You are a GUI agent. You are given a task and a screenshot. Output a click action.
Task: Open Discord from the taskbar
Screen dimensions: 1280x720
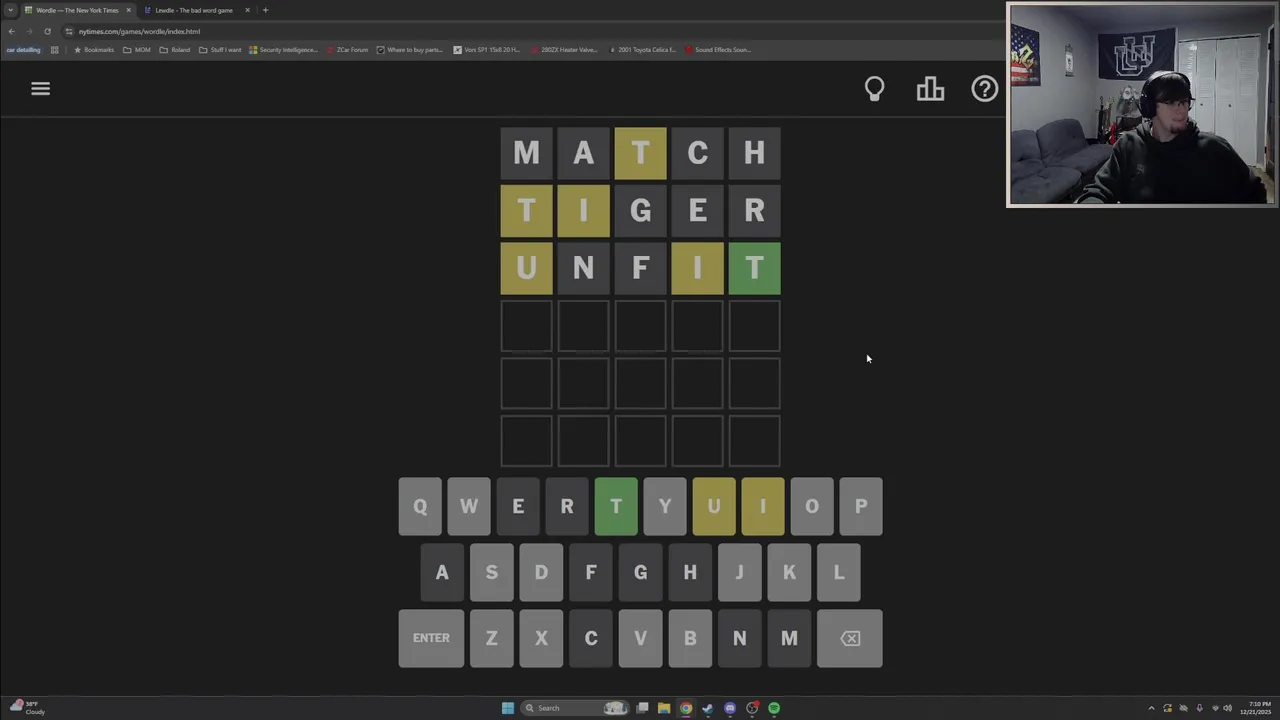click(x=730, y=708)
